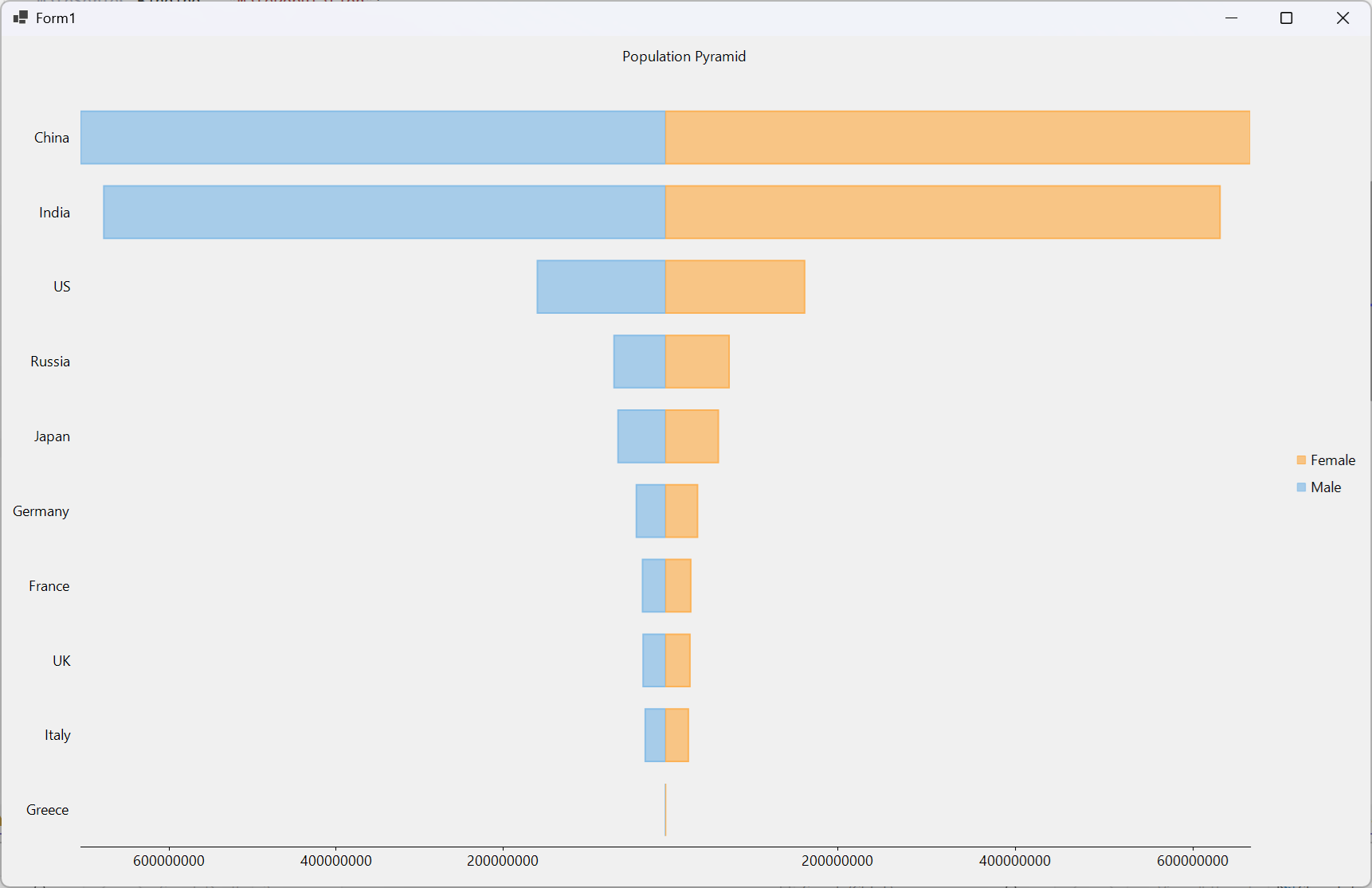Click the minimize button of Form1
Image resolution: width=1372 pixels, height=888 pixels.
coord(1230,17)
